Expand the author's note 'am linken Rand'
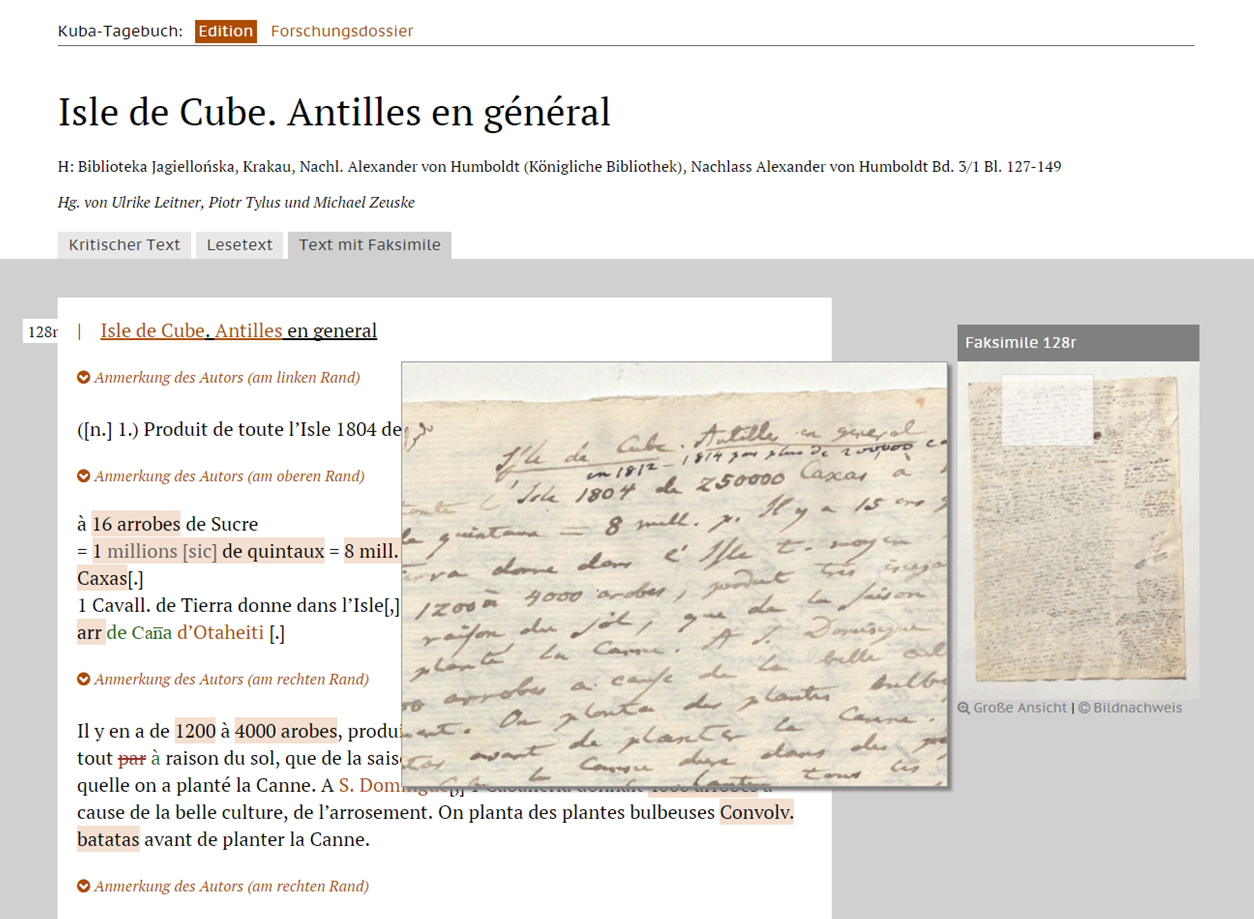Screen dimensions: 1254x919 [84, 377]
